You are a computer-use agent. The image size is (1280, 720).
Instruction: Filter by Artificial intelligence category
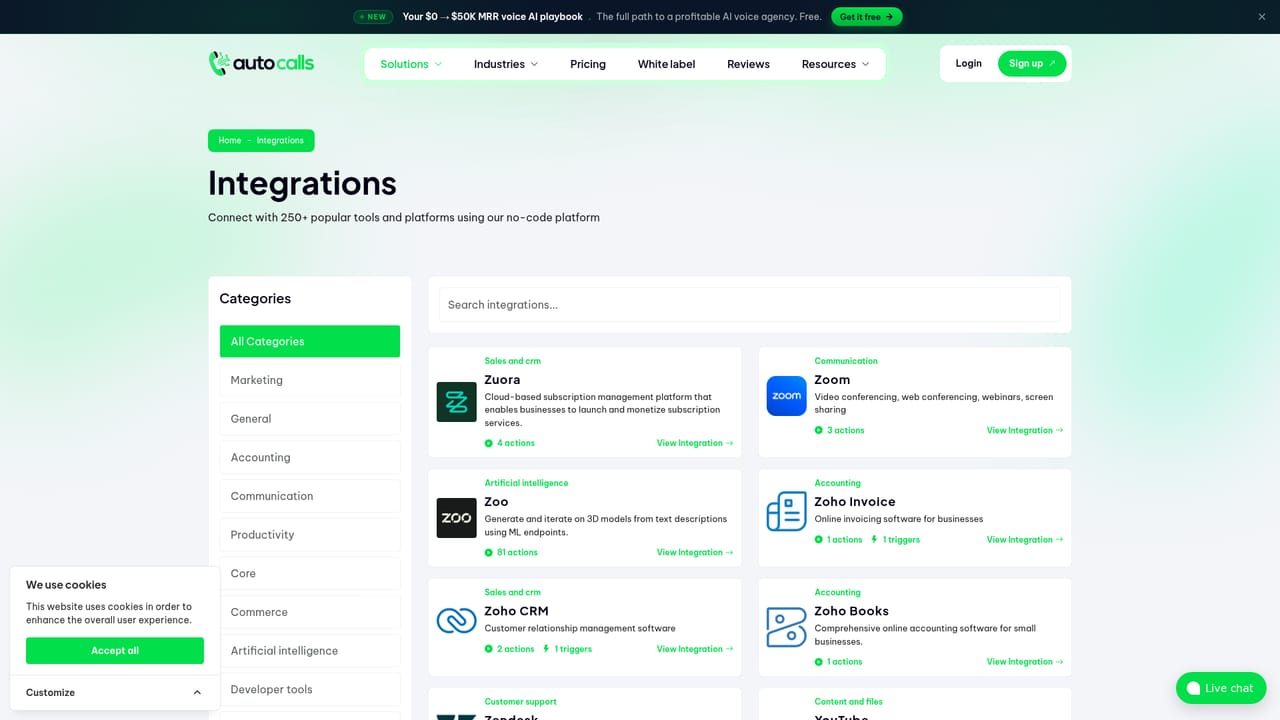pyautogui.click(x=310, y=651)
